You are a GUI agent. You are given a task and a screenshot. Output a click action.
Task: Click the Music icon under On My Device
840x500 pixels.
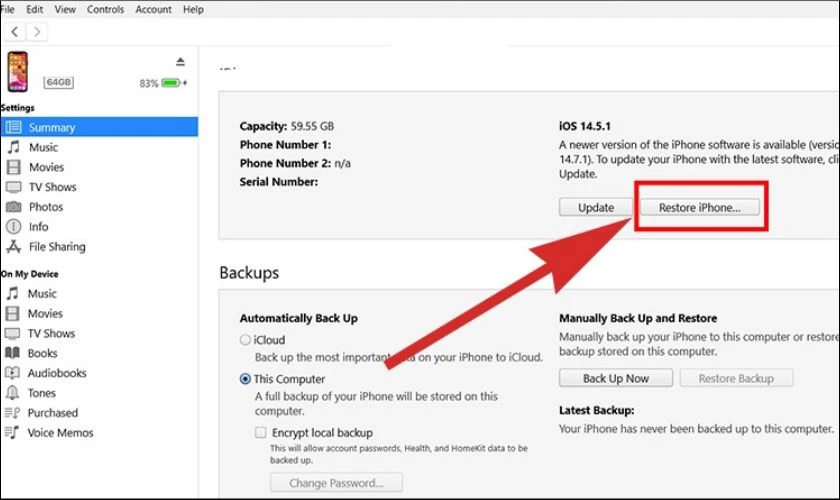click(x=12, y=293)
